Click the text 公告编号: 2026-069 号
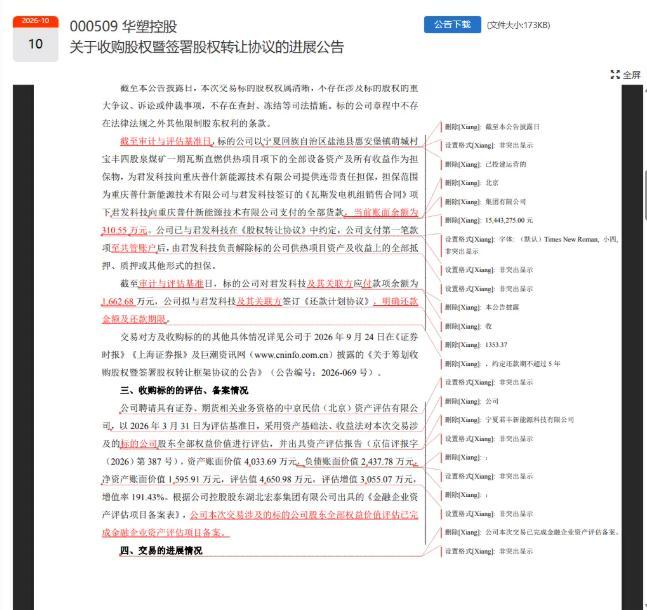Viewport: 647px width, 610px height. click(x=321, y=373)
